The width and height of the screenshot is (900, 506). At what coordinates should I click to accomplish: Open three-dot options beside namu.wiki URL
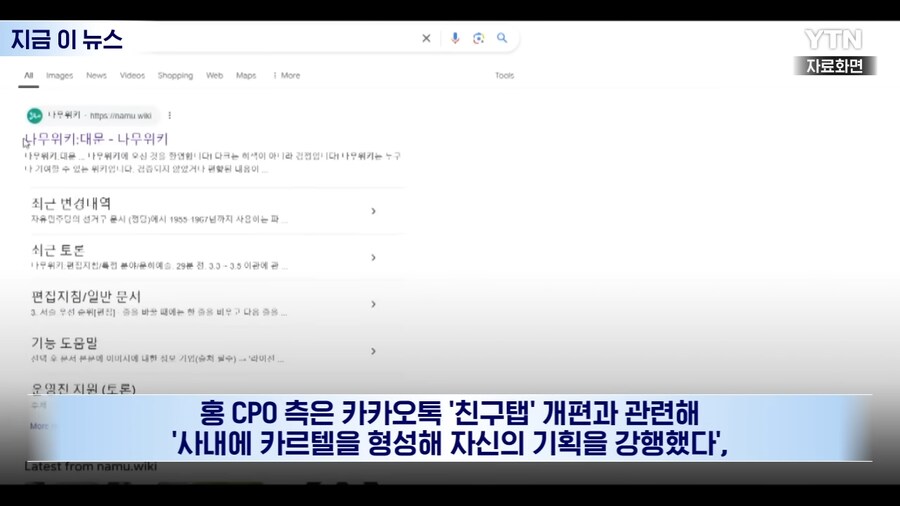170,115
